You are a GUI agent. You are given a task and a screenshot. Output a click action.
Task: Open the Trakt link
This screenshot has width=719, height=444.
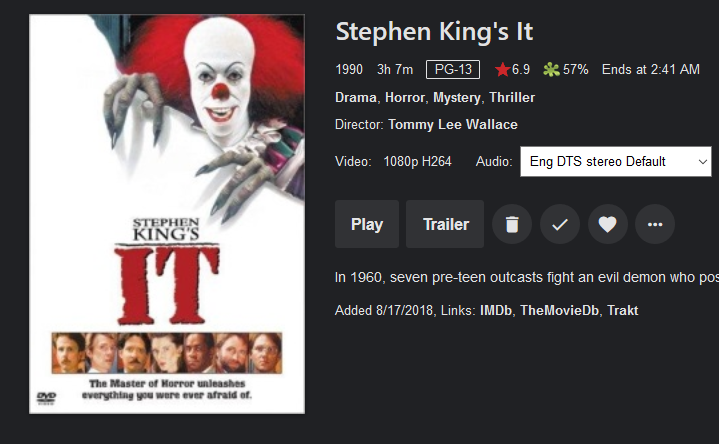[x=622, y=311]
